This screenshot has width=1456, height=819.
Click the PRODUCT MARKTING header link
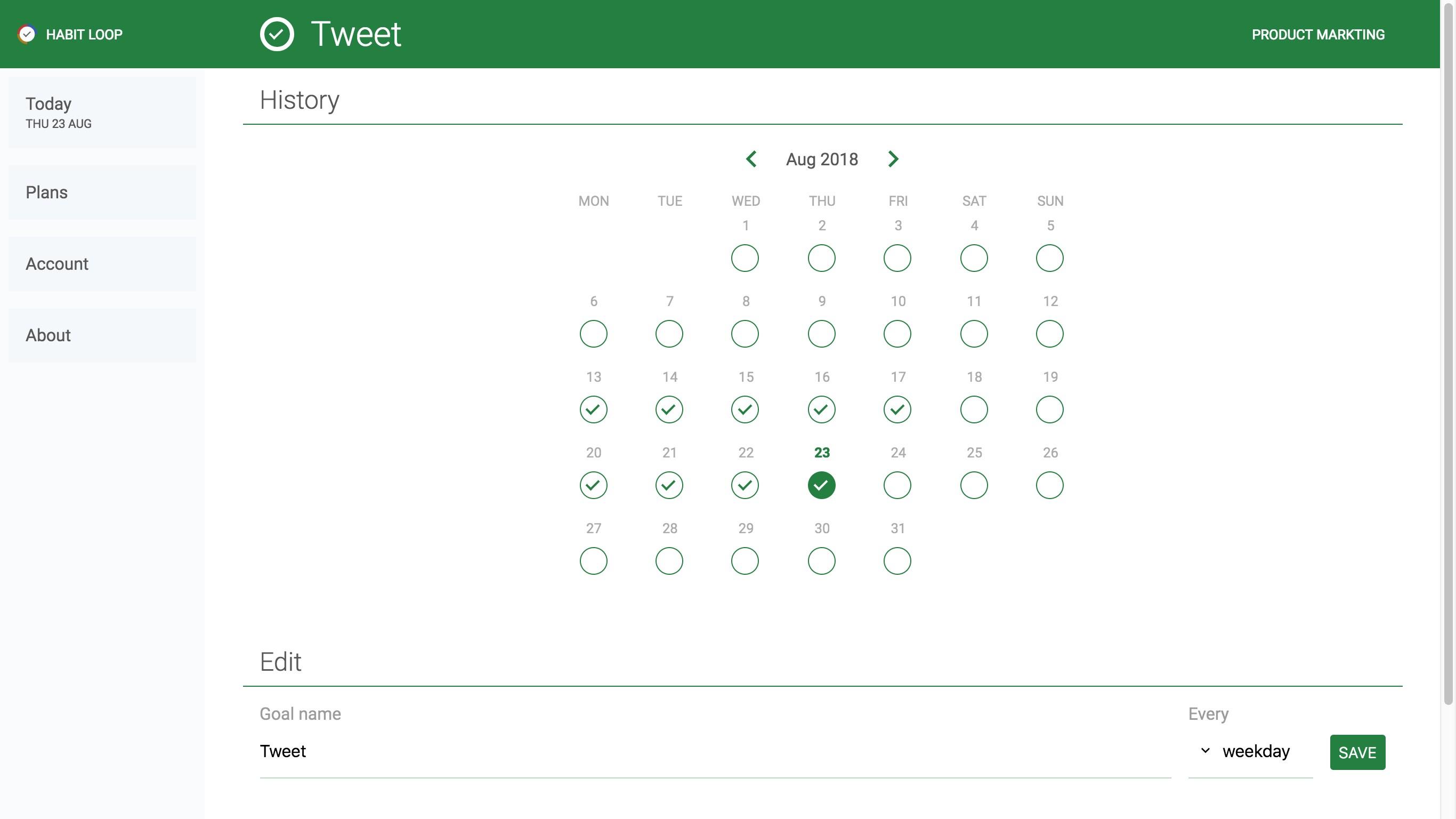pyautogui.click(x=1317, y=35)
